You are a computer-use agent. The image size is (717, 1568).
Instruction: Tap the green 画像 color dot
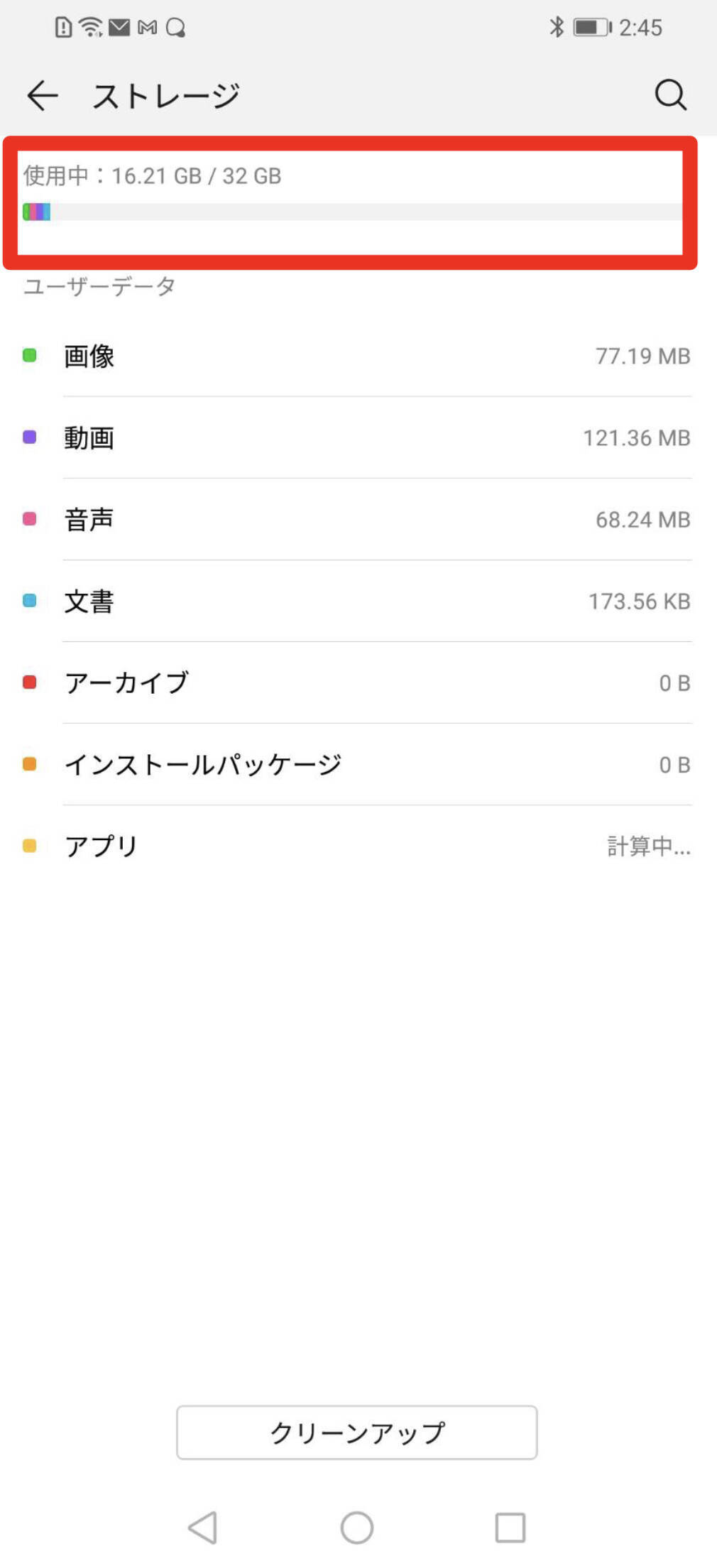point(30,355)
